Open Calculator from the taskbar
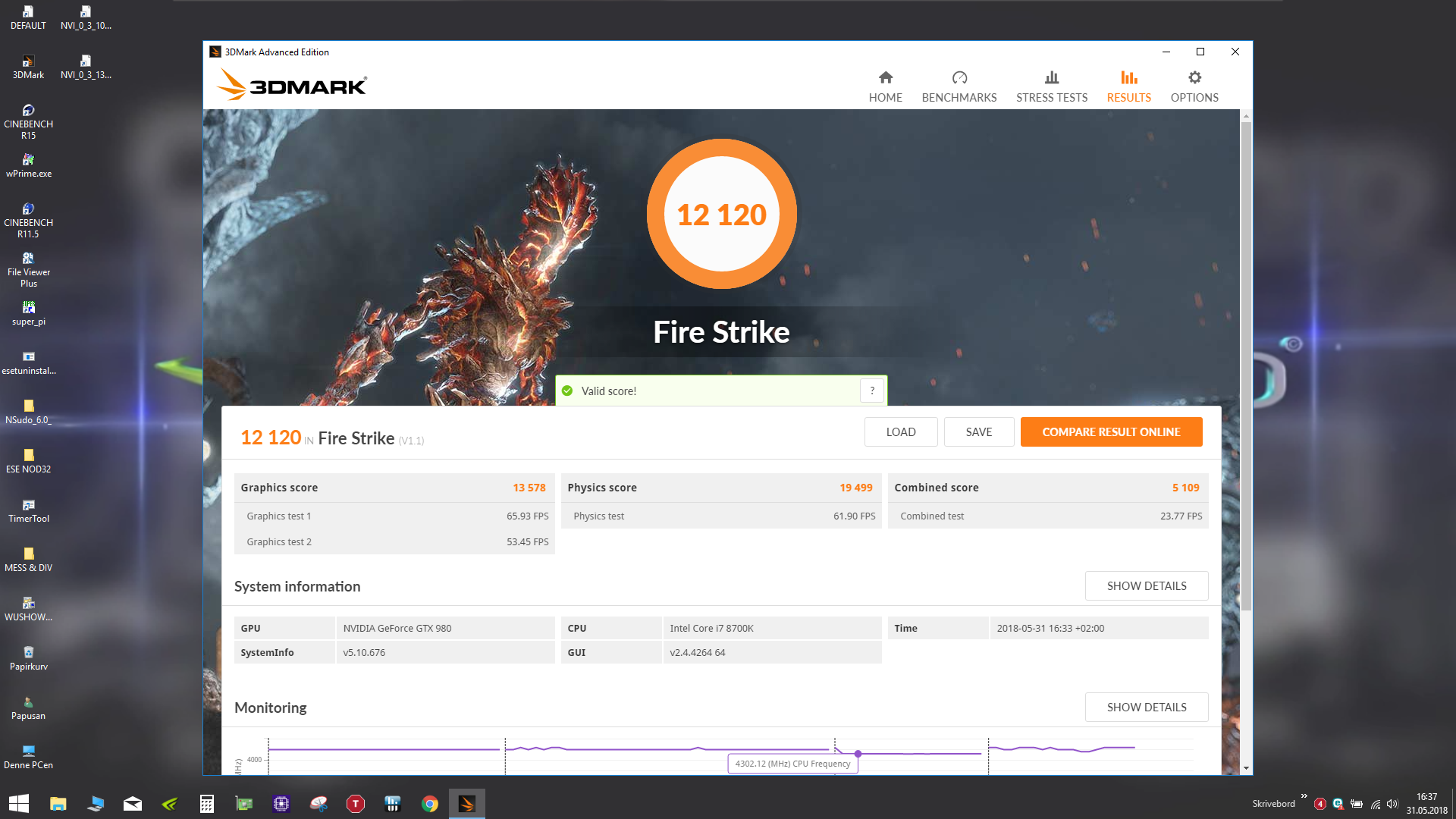 coord(206,804)
